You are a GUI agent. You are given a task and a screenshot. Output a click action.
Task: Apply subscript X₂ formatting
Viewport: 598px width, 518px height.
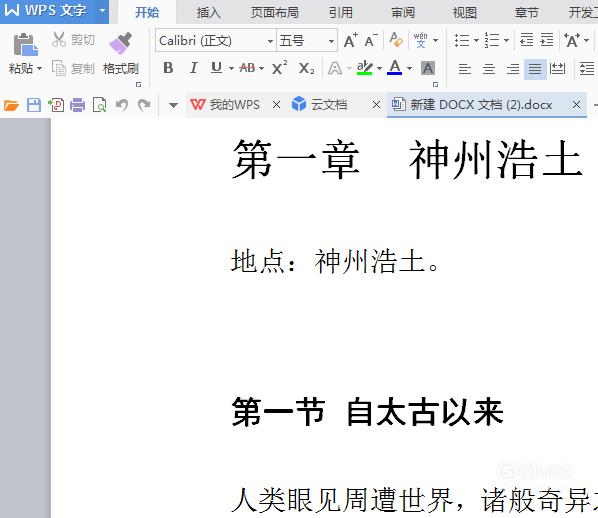pos(307,69)
